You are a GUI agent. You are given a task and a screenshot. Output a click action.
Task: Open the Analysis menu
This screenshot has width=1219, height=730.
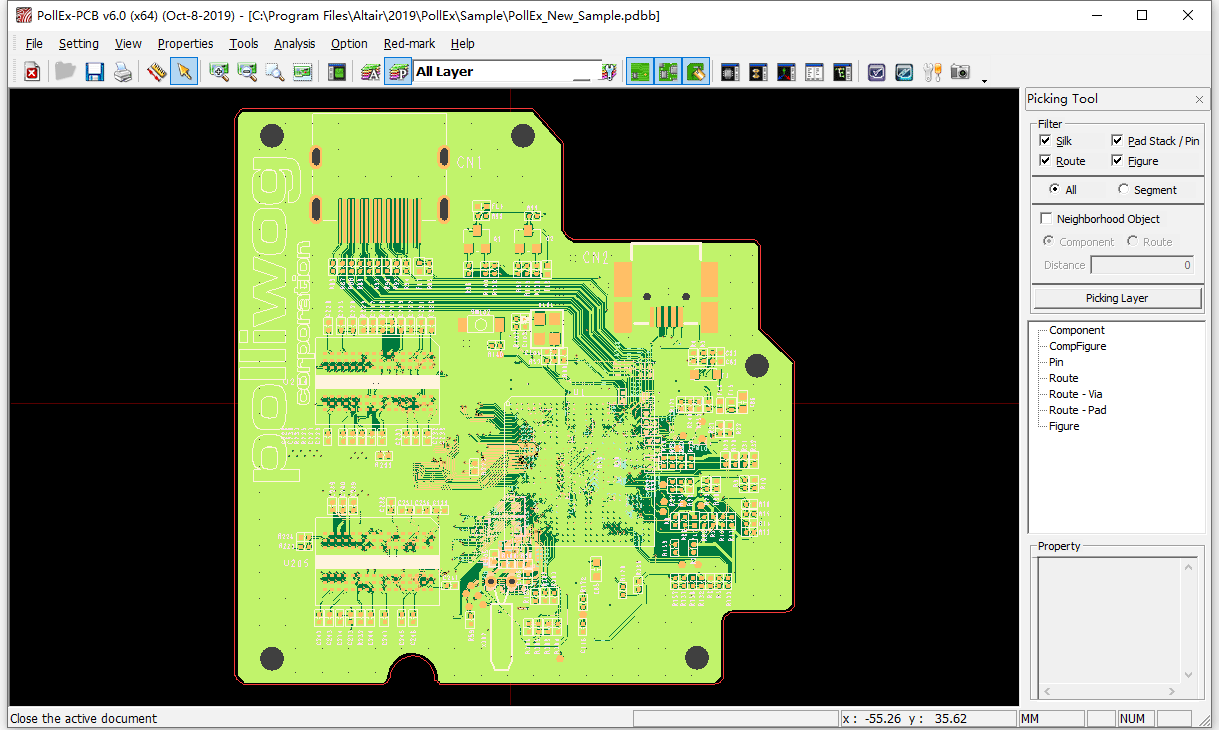pyautogui.click(x=295, y=44)
